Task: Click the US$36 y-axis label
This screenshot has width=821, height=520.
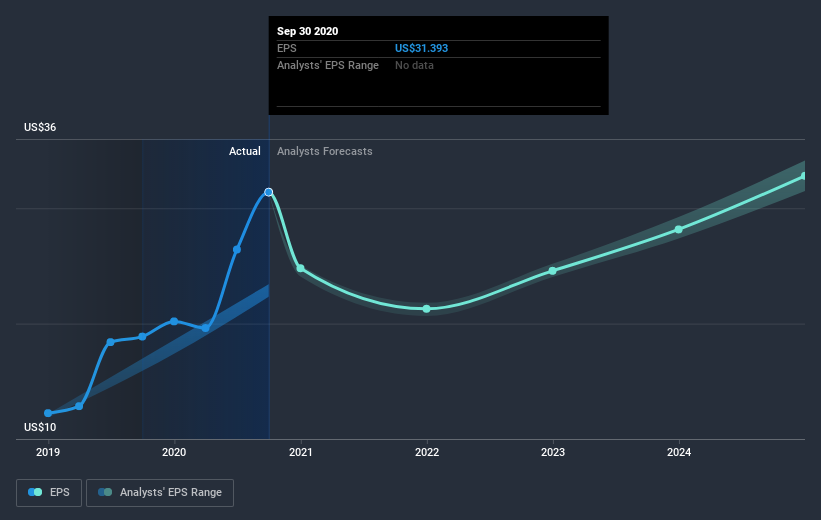Action: 40,127
